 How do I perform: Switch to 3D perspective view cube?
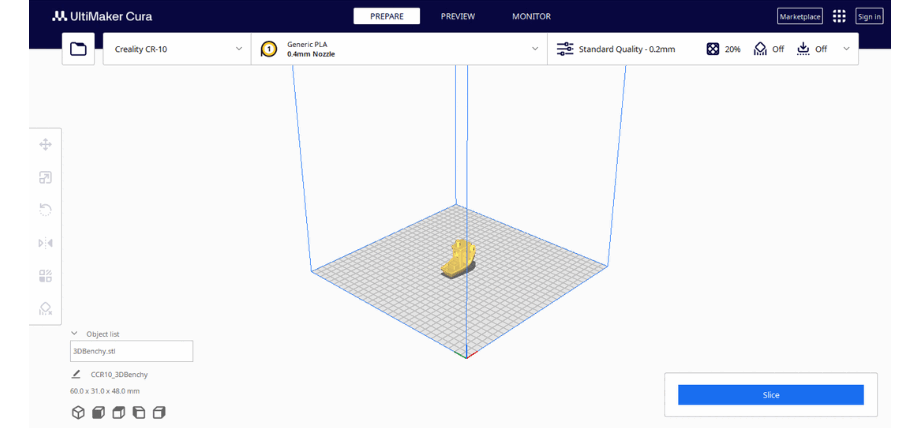point(77,413)
